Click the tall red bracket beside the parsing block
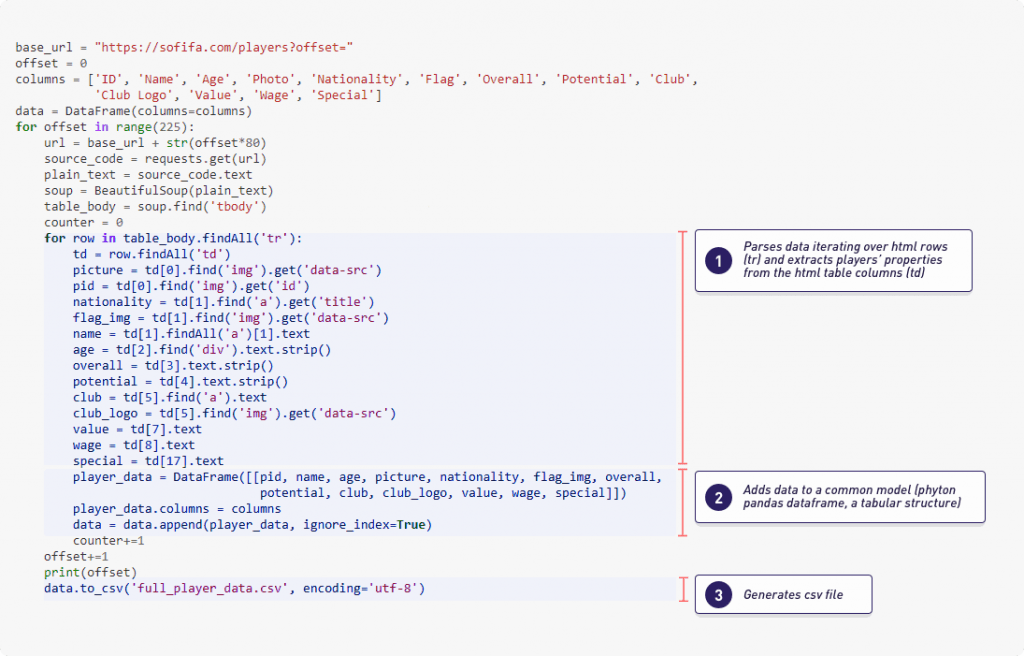This screenshot has height=656, width=1024. point(682,347)
